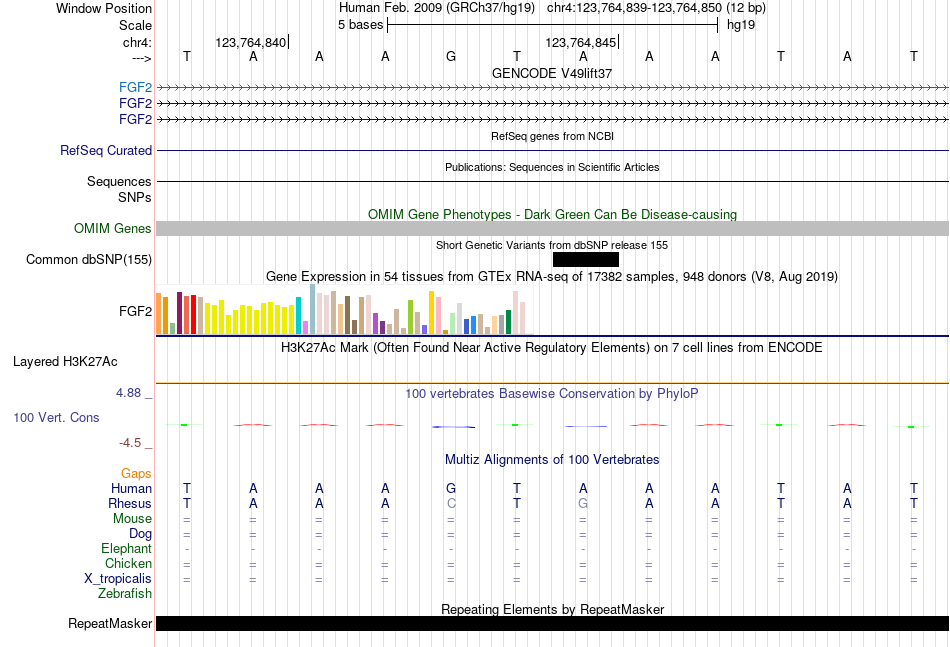
Task: Click the Human alignment row label
Action: point(131,488)
